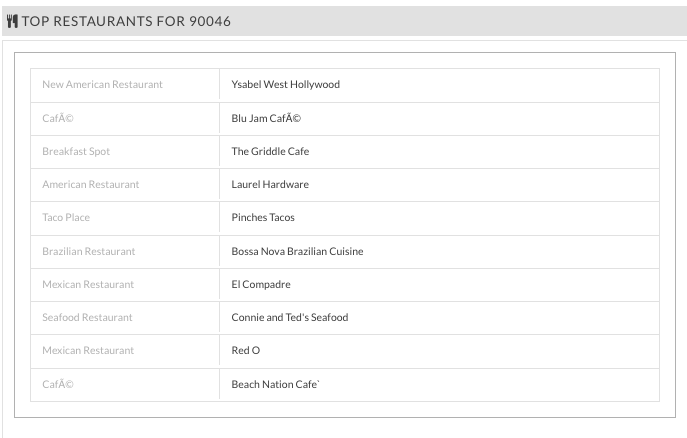
Task: Click Mexican Restaurant label beside Red O
Action: [88, 350]
